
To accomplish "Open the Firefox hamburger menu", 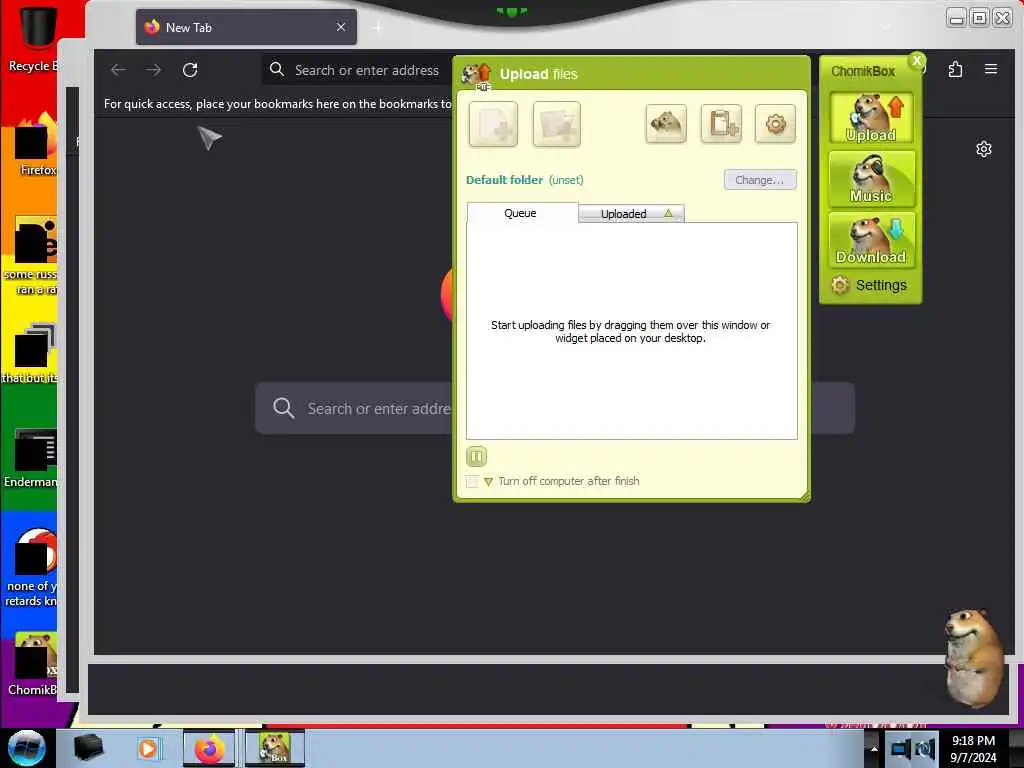I will (991, 69).
